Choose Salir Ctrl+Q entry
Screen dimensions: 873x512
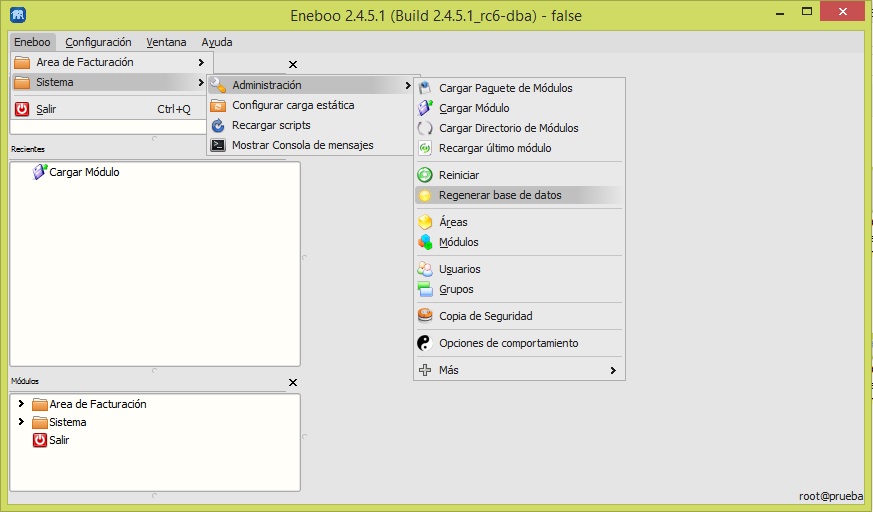(109, 109)
